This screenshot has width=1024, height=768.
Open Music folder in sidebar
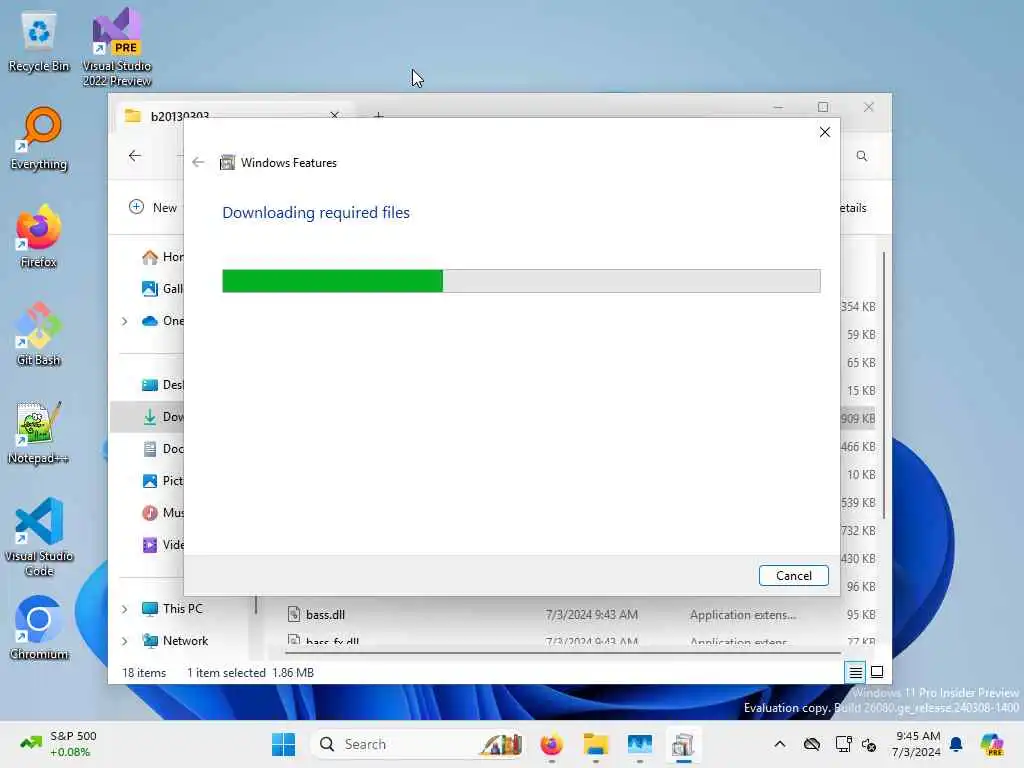(163, 513)
